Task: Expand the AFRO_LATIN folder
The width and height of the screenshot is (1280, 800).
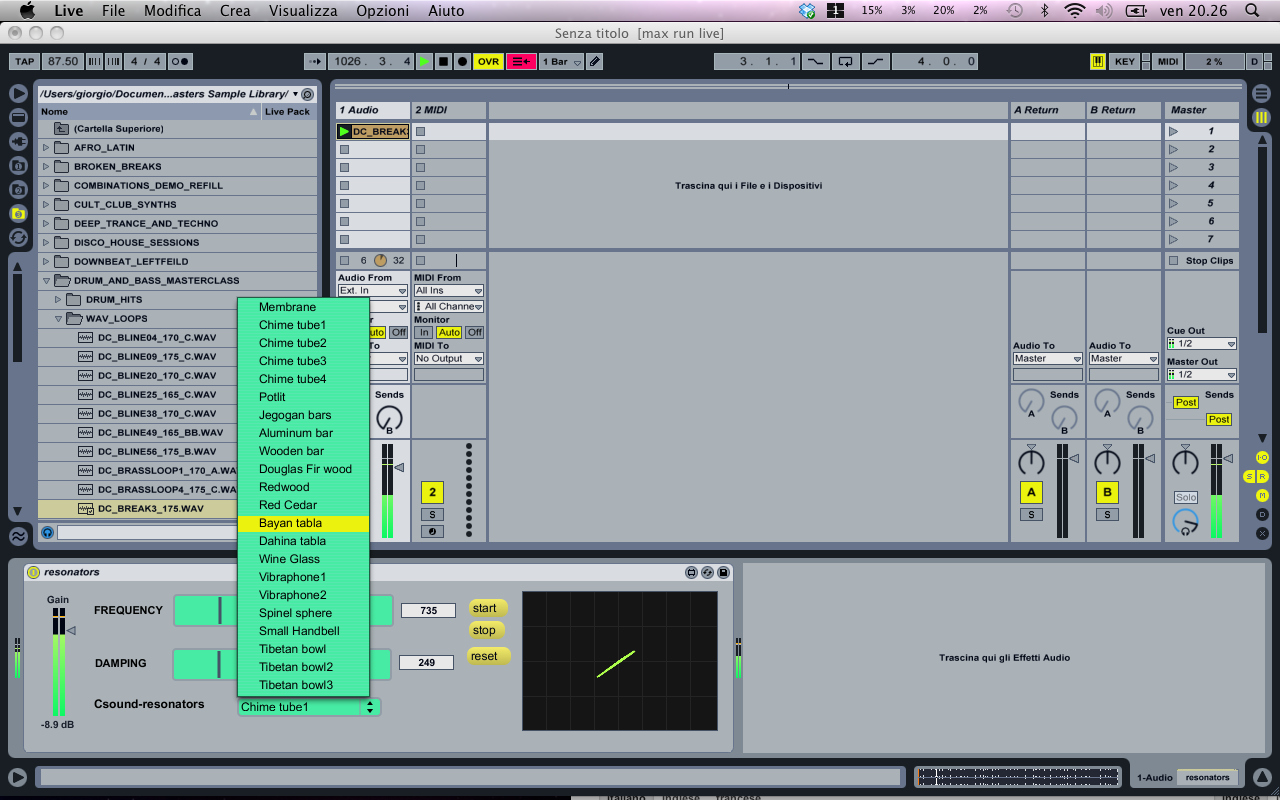Action: pos(46,147)
